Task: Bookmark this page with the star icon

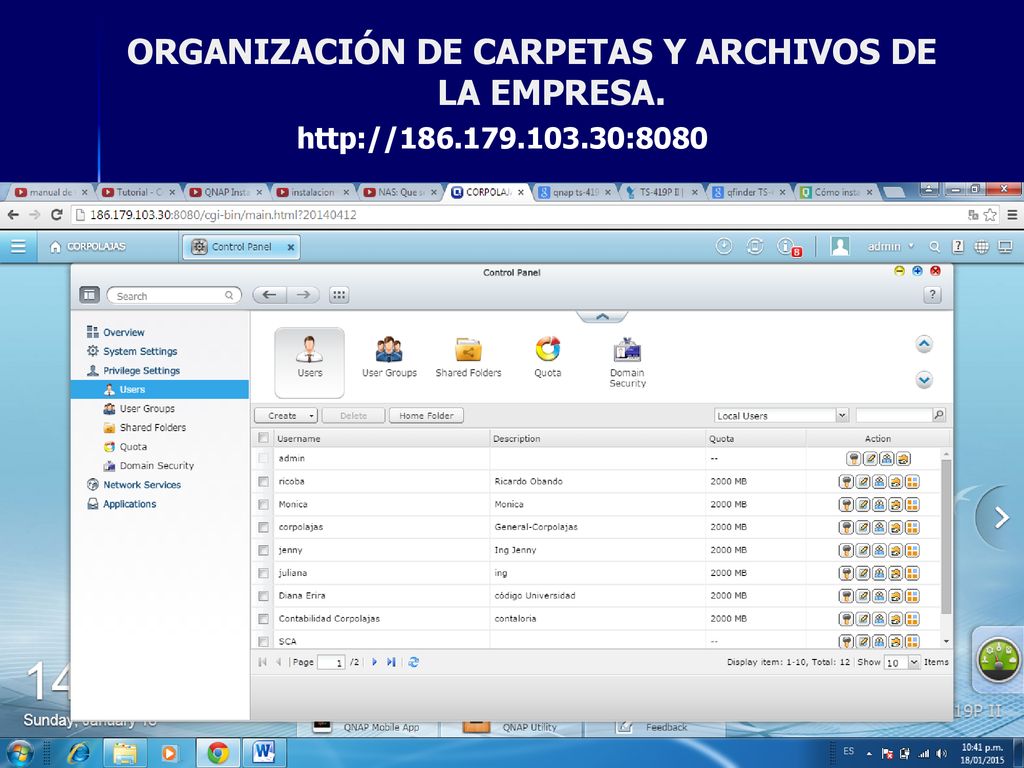Action: click(x=991, y=215)
